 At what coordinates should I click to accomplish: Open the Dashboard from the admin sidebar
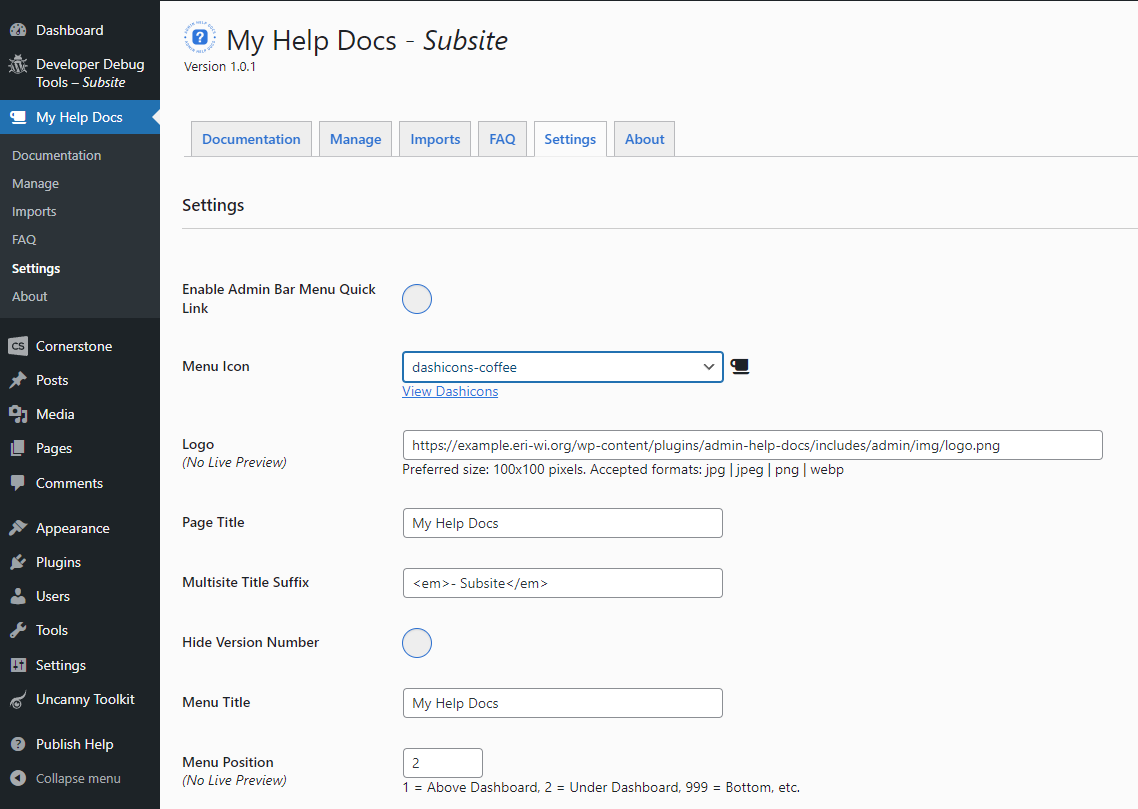[x=17, y=29]
